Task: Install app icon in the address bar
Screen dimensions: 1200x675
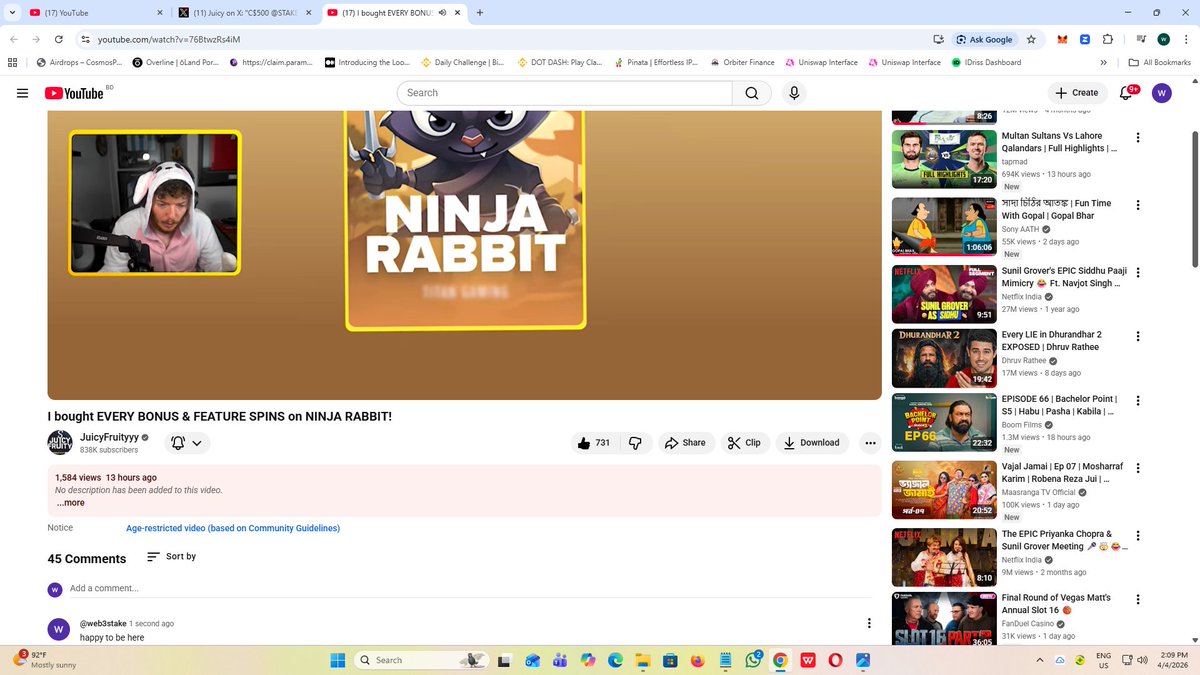Action: coord(938,39)
